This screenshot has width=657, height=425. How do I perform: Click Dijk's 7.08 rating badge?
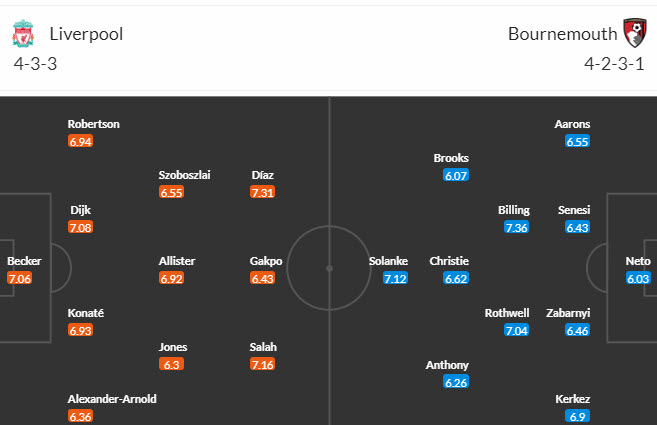80,228
